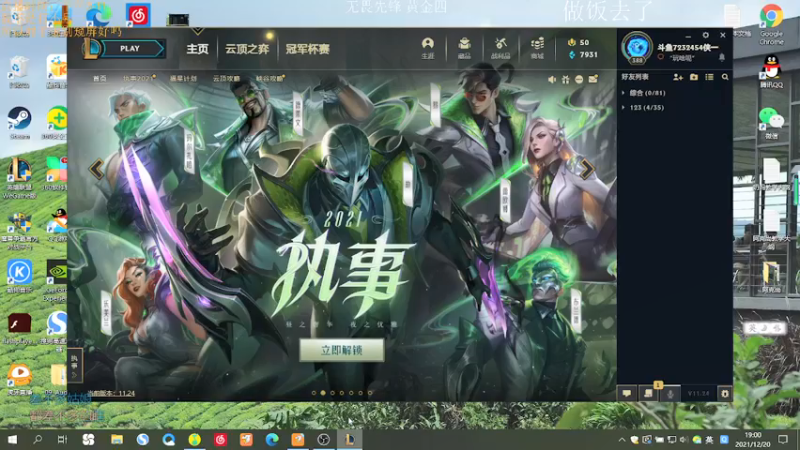
Task: Click the notification bell under summoner name
Action: click(721, 58)
